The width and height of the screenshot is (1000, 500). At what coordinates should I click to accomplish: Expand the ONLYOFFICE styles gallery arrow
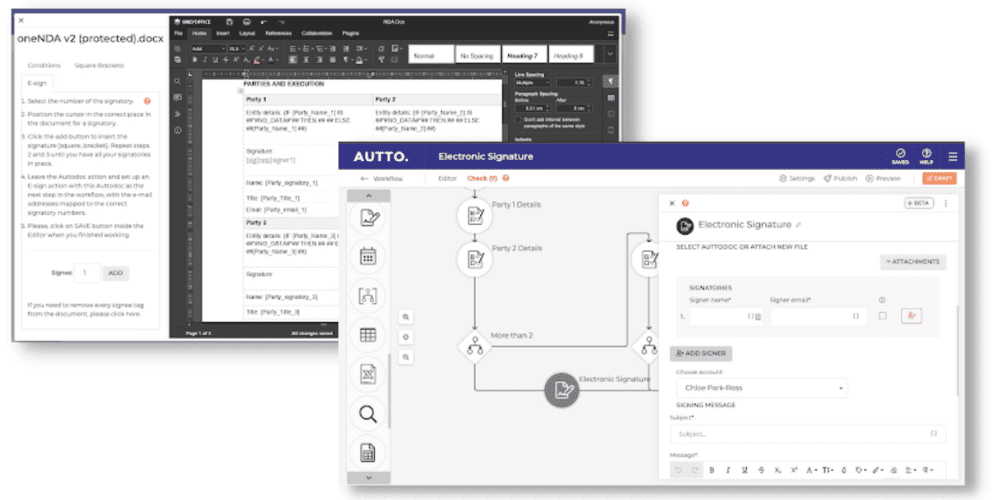610,54
